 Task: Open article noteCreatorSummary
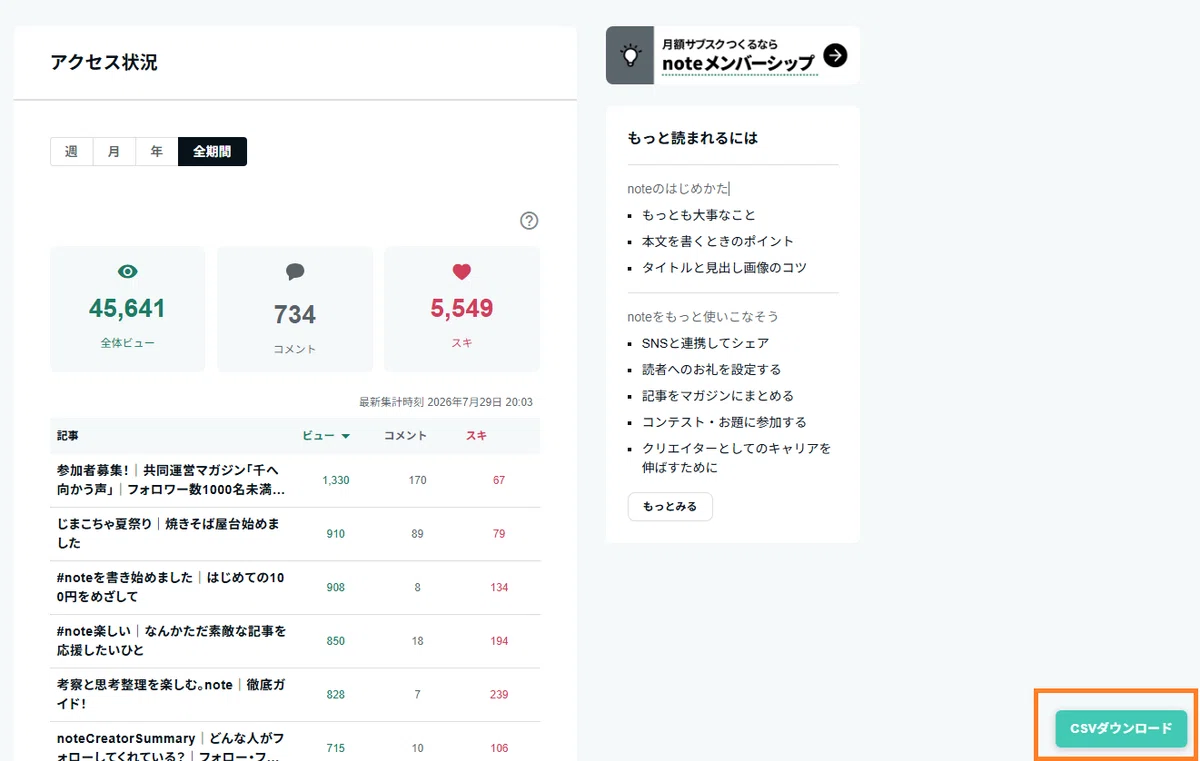(171, 748)
